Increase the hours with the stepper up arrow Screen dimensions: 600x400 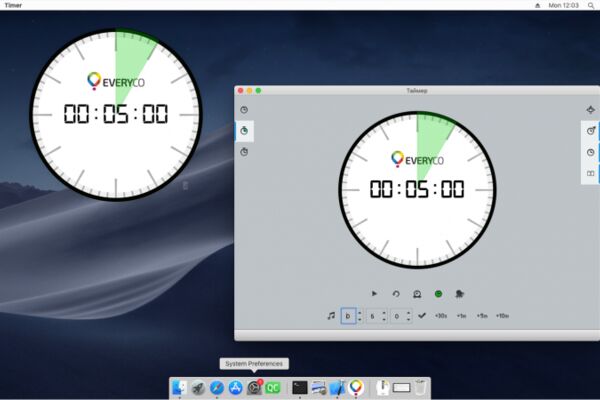point(360,312)
